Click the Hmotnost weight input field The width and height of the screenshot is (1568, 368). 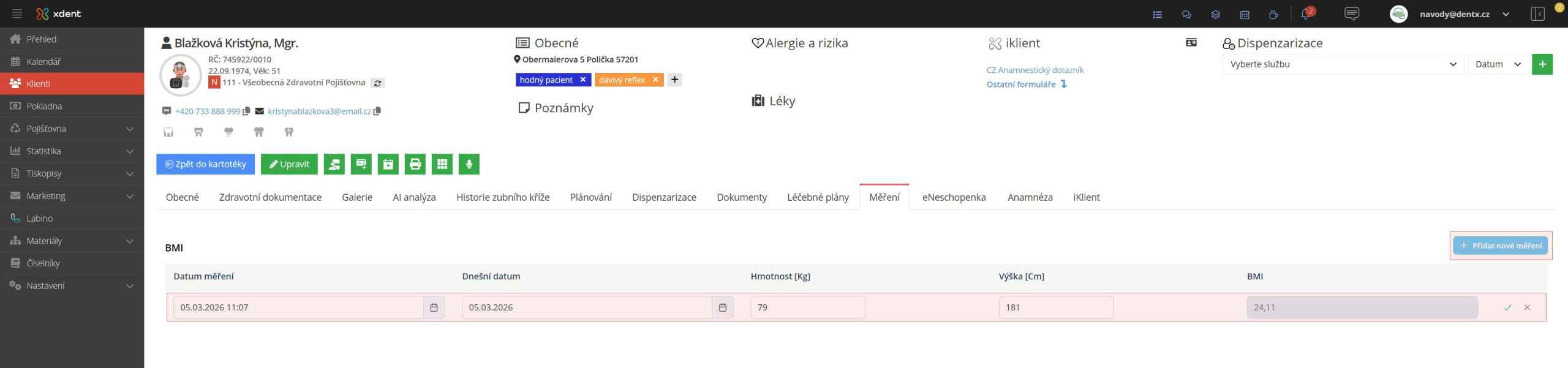click(807, 307)
